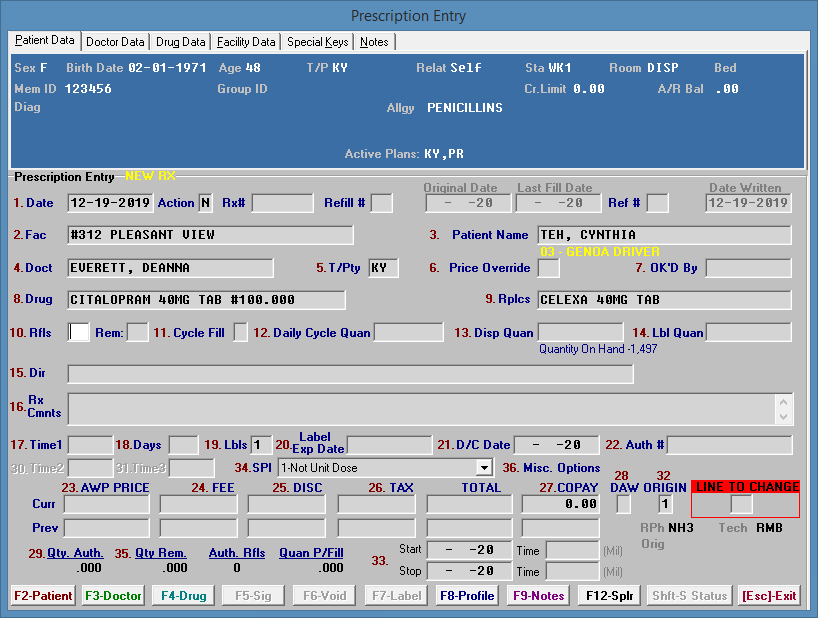Click the Line To Change box
This screenshot has width=818, height=618.
[741, 504]
